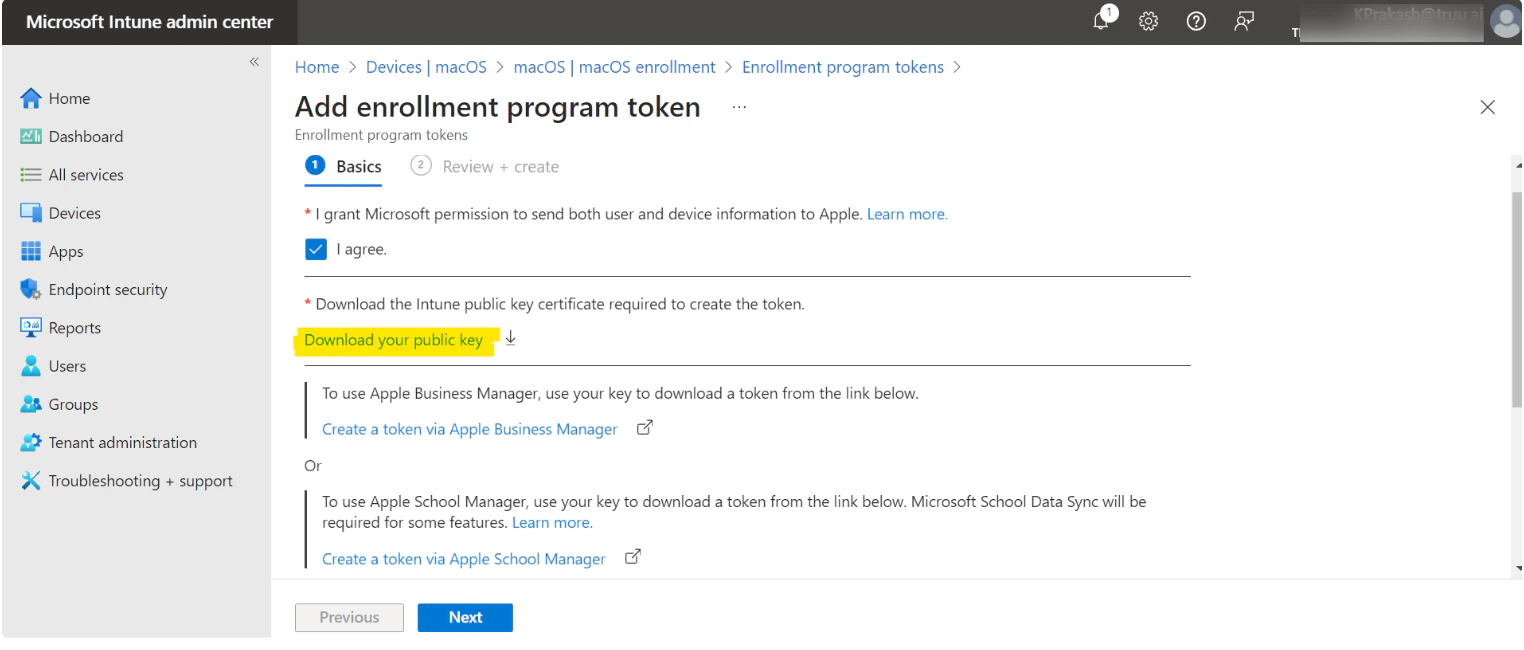The height and width of the screenshot is (650, 1524).
Task: Open the feedback icon in header
Action: coord(1244,21)
